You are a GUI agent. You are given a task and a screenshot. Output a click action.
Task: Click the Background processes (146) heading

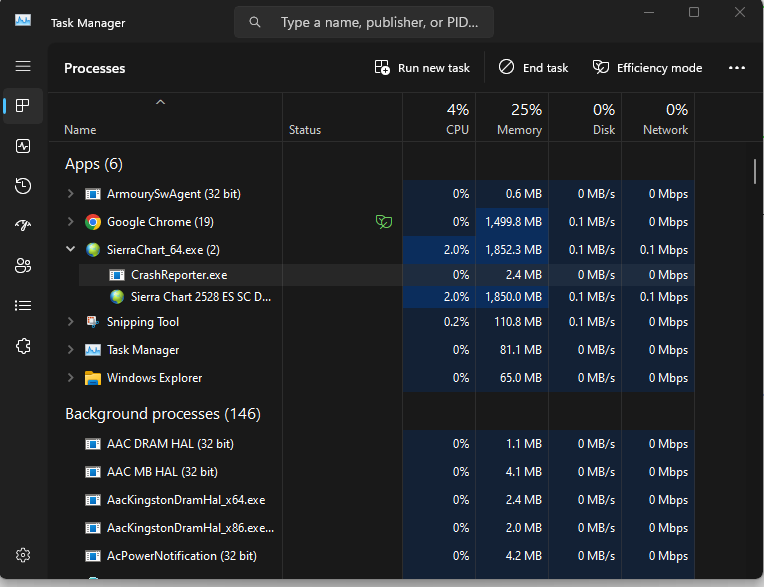click(x=163, y=414)
